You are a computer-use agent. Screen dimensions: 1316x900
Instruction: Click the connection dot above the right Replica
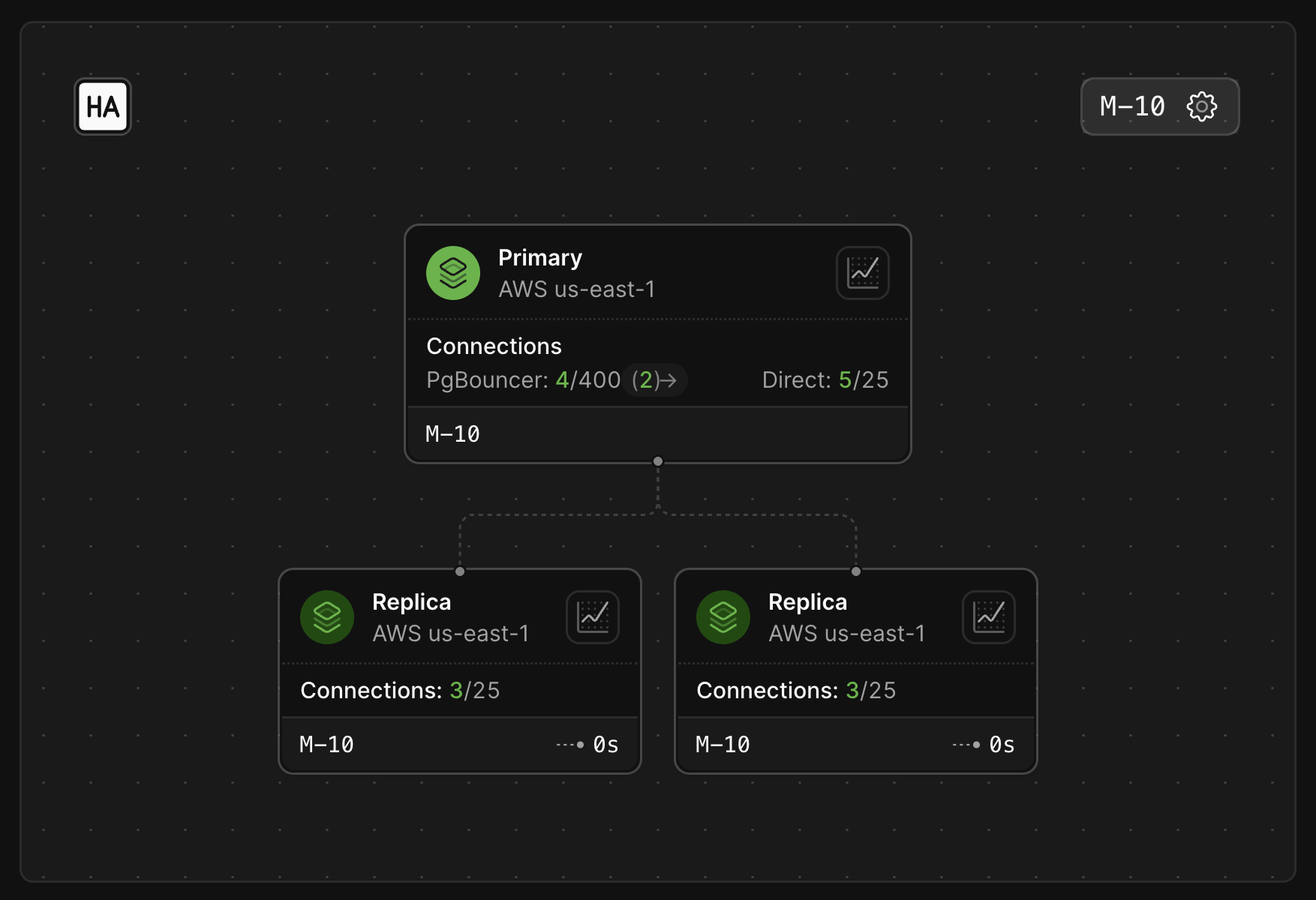click(855, 571)
